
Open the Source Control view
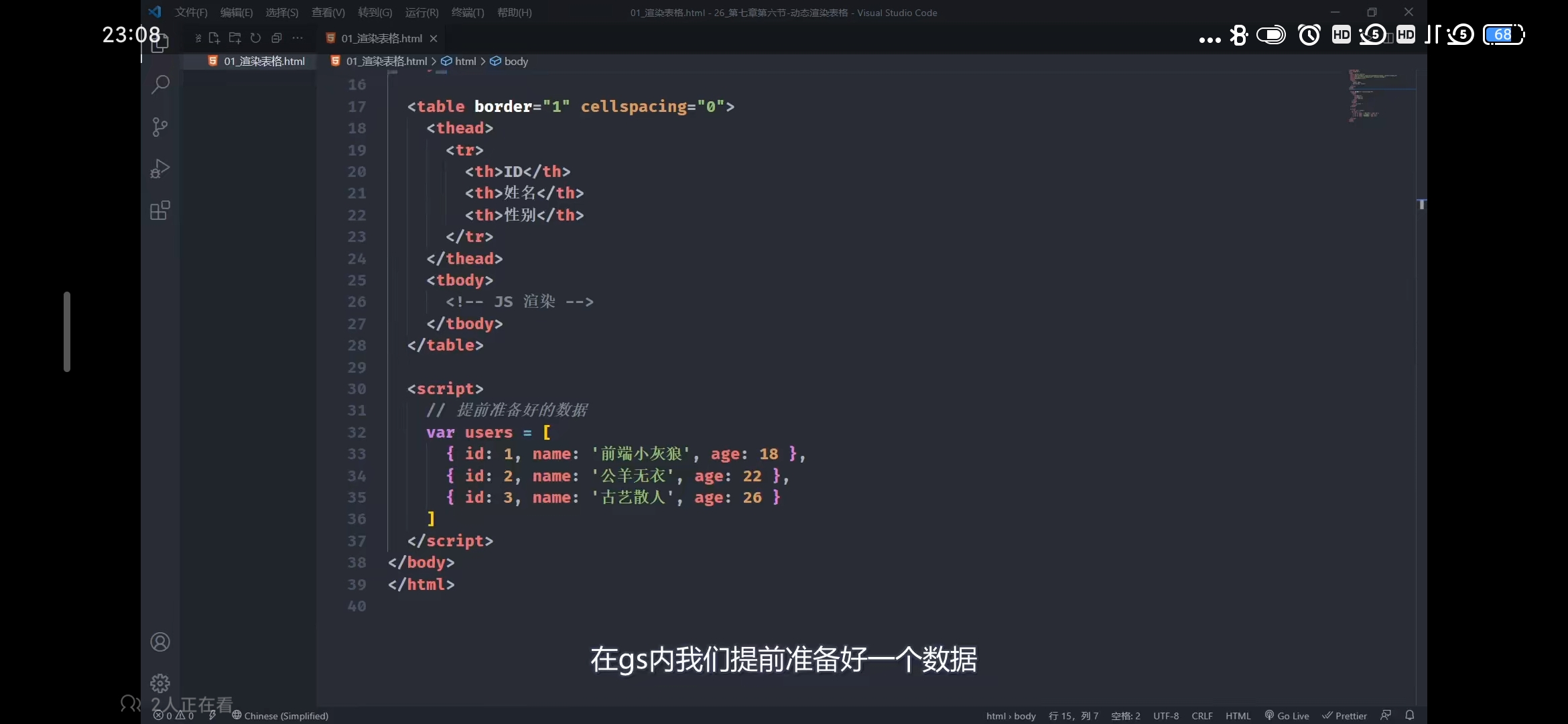(x=160, y=127)
